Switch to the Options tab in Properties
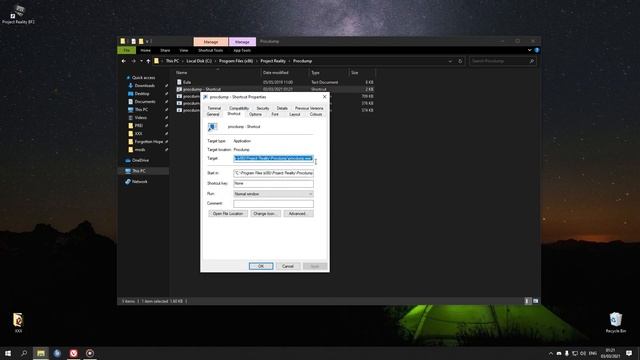The height and width of the screenshot is (360, 640). pos(256,115)
